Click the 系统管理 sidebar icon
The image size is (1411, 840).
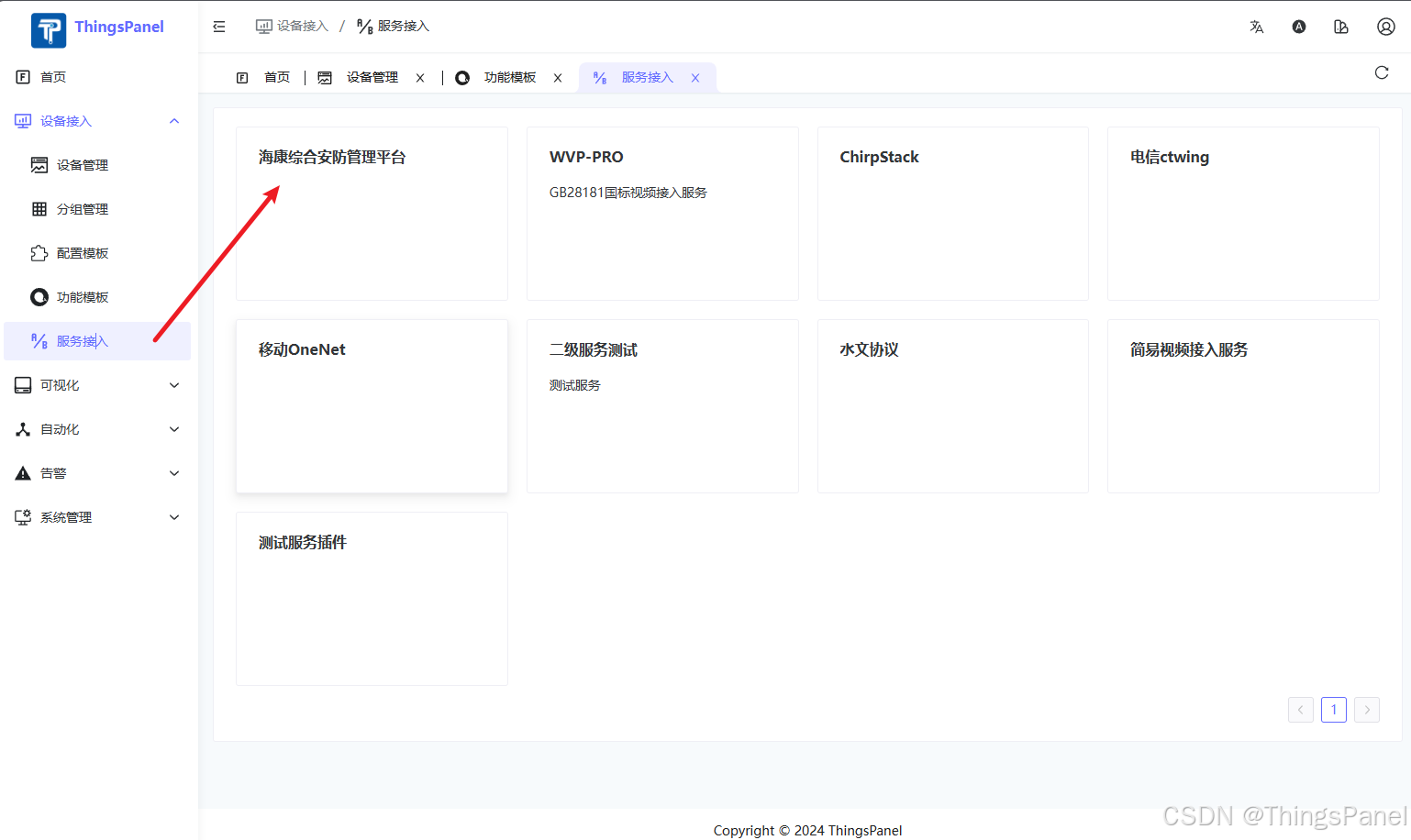(x=23, y=517)
